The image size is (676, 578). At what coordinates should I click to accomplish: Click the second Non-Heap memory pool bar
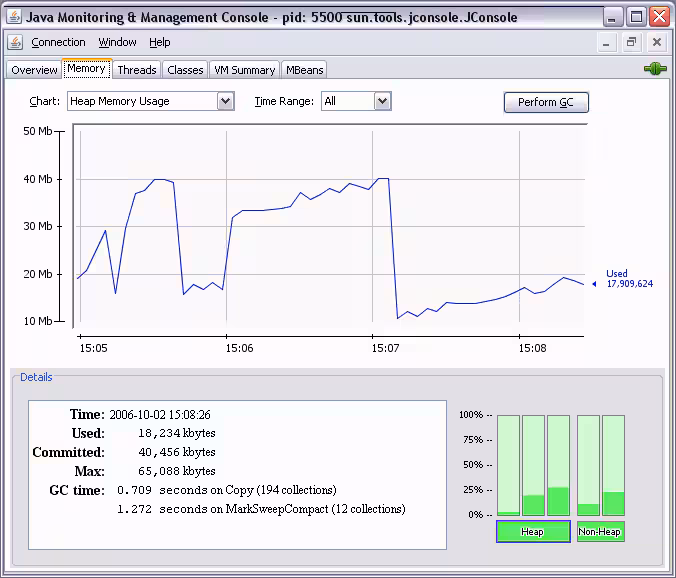point(613,465)
